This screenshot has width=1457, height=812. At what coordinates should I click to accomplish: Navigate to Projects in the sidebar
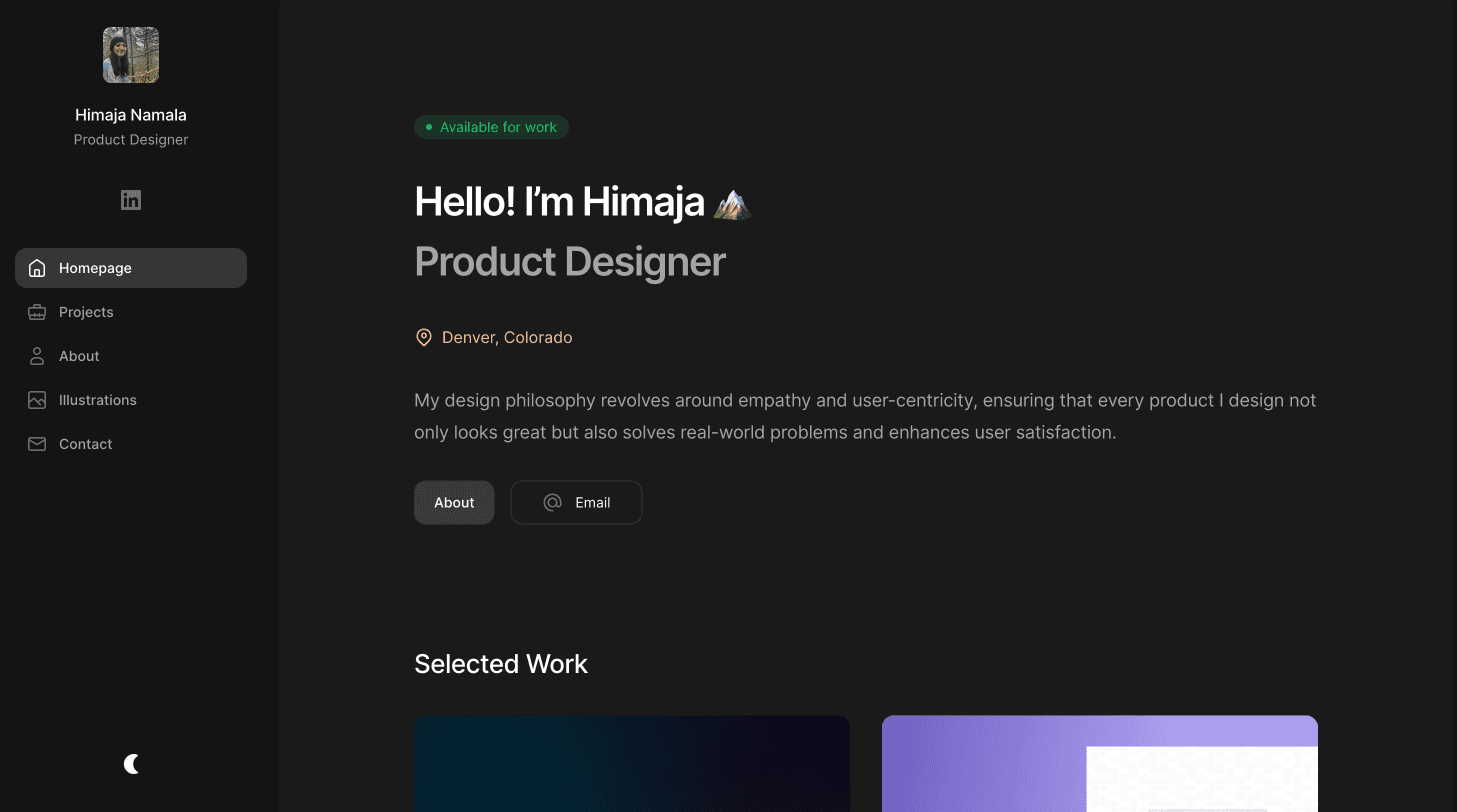pos(86,312)
